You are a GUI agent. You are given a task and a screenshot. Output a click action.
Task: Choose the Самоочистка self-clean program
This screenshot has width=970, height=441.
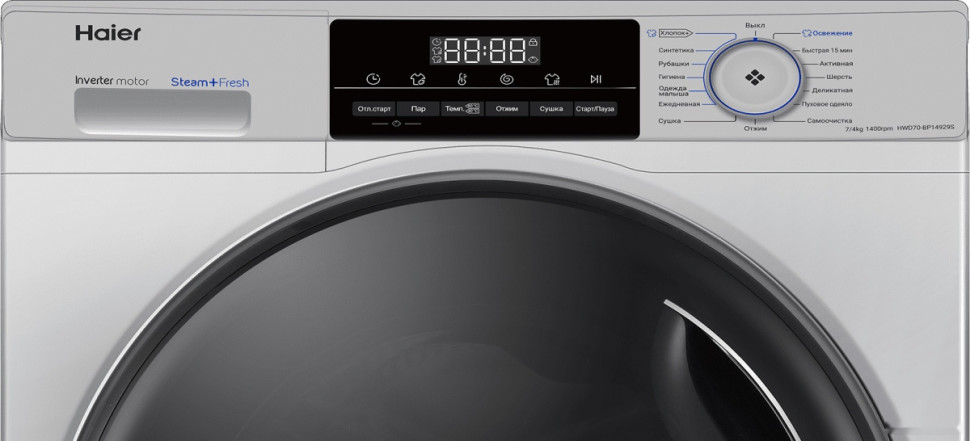tap(828, 120)
